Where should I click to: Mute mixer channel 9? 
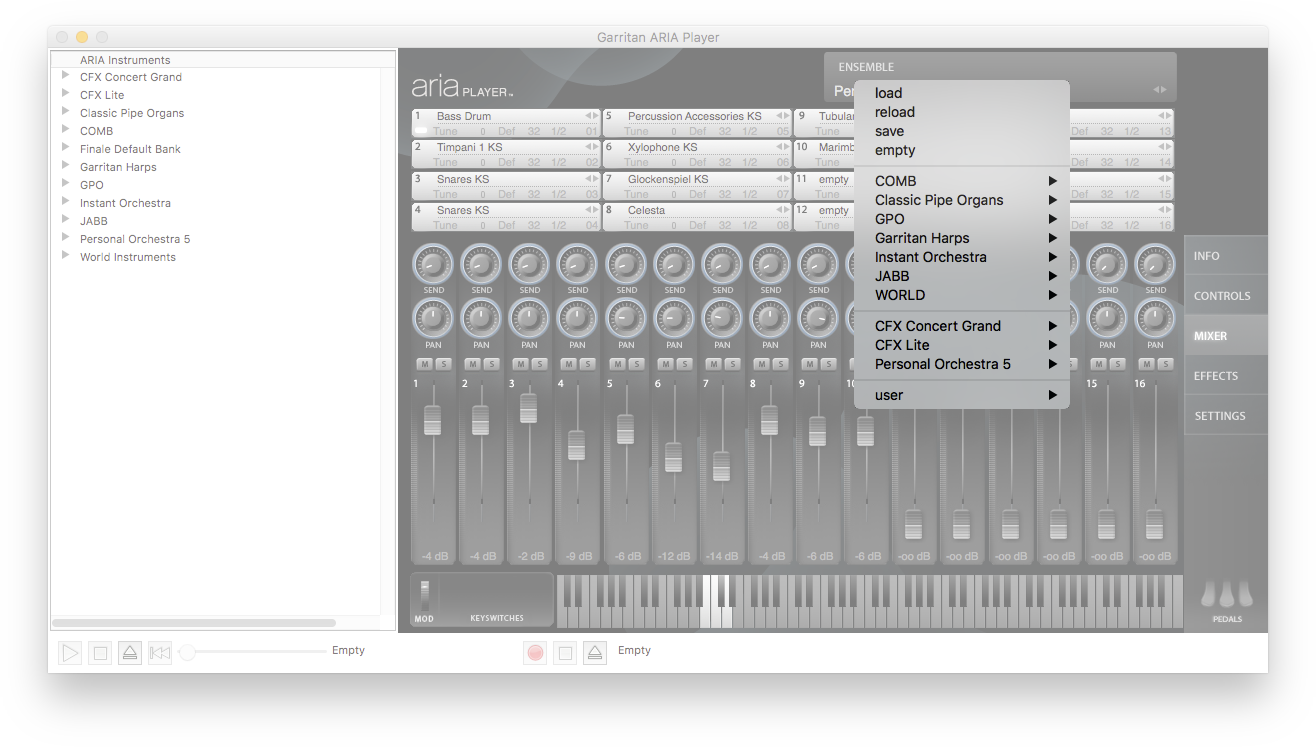click(810, 364)
